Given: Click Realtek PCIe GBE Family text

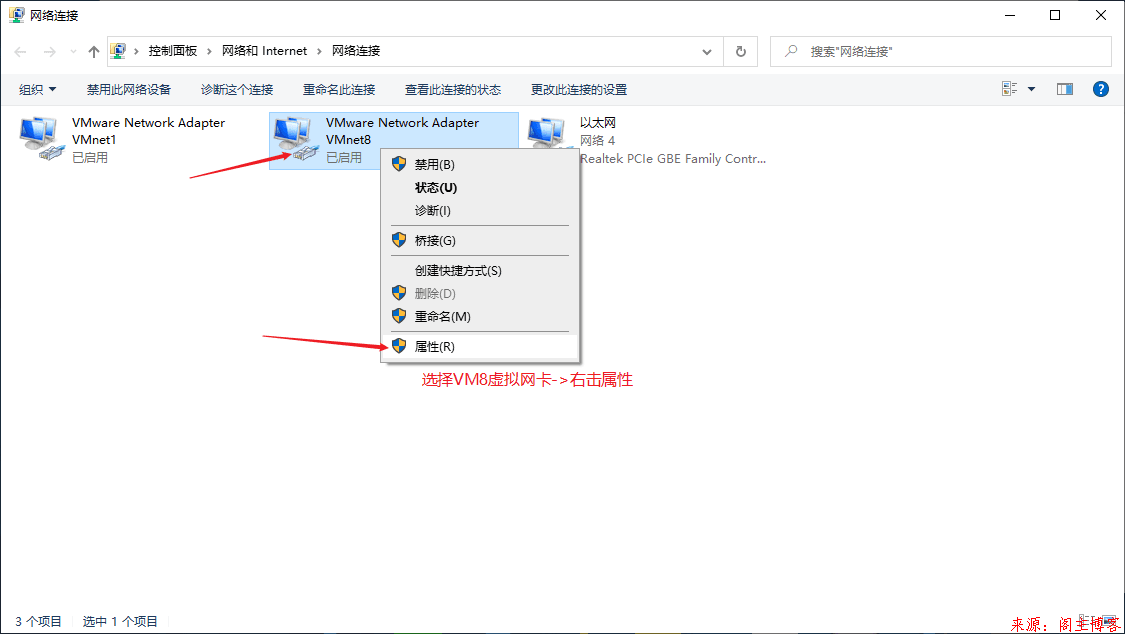Looking at the screenshot, I should coord(672,158).
